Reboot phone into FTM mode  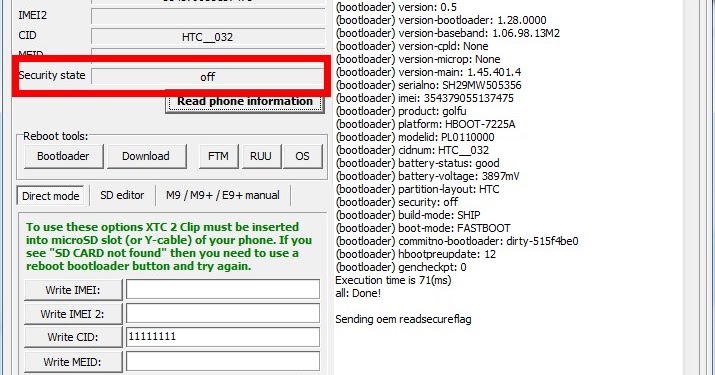(218, 156)
